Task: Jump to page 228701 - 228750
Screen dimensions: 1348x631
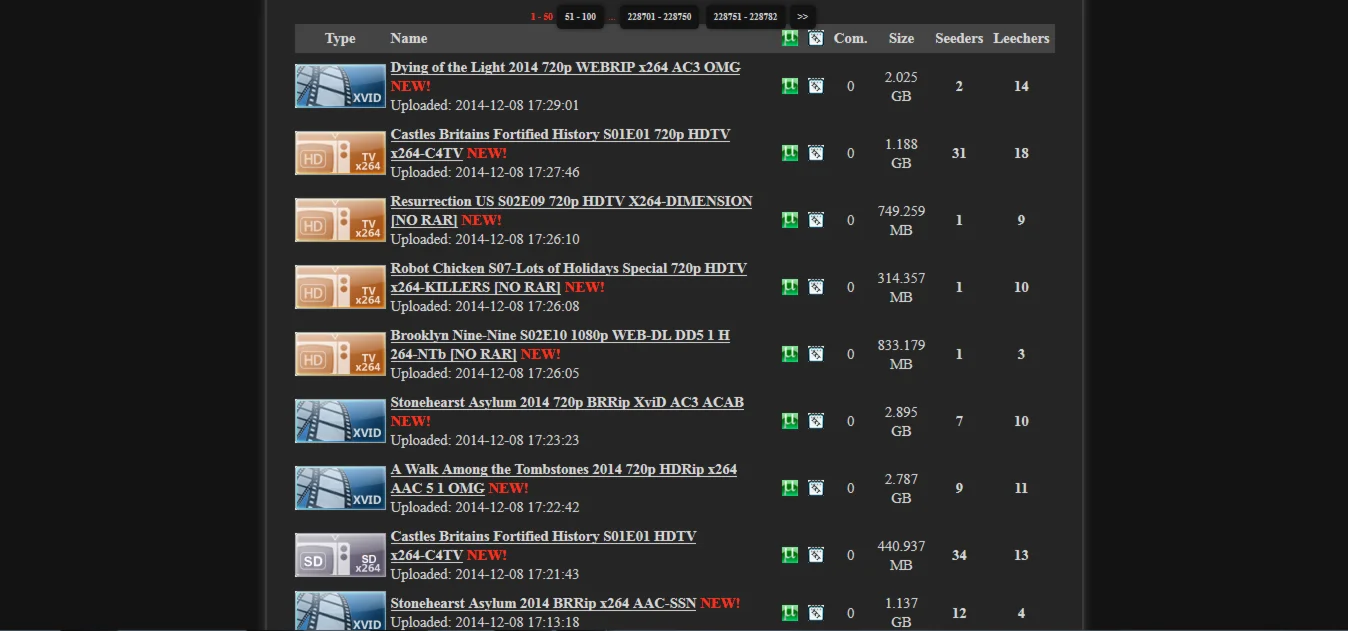Action: pos(659,17)
